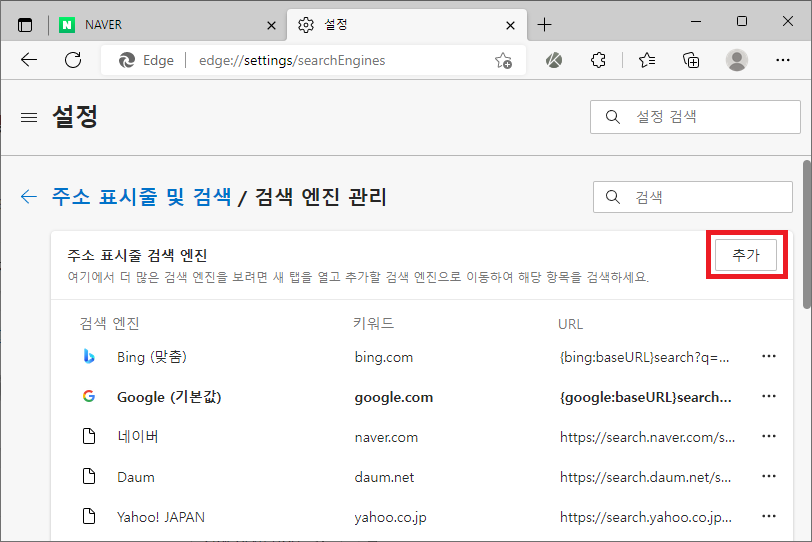Click the 검색 엔진 column header
Image resolution: width=812 pixels, height=542 pixels.
109,324
